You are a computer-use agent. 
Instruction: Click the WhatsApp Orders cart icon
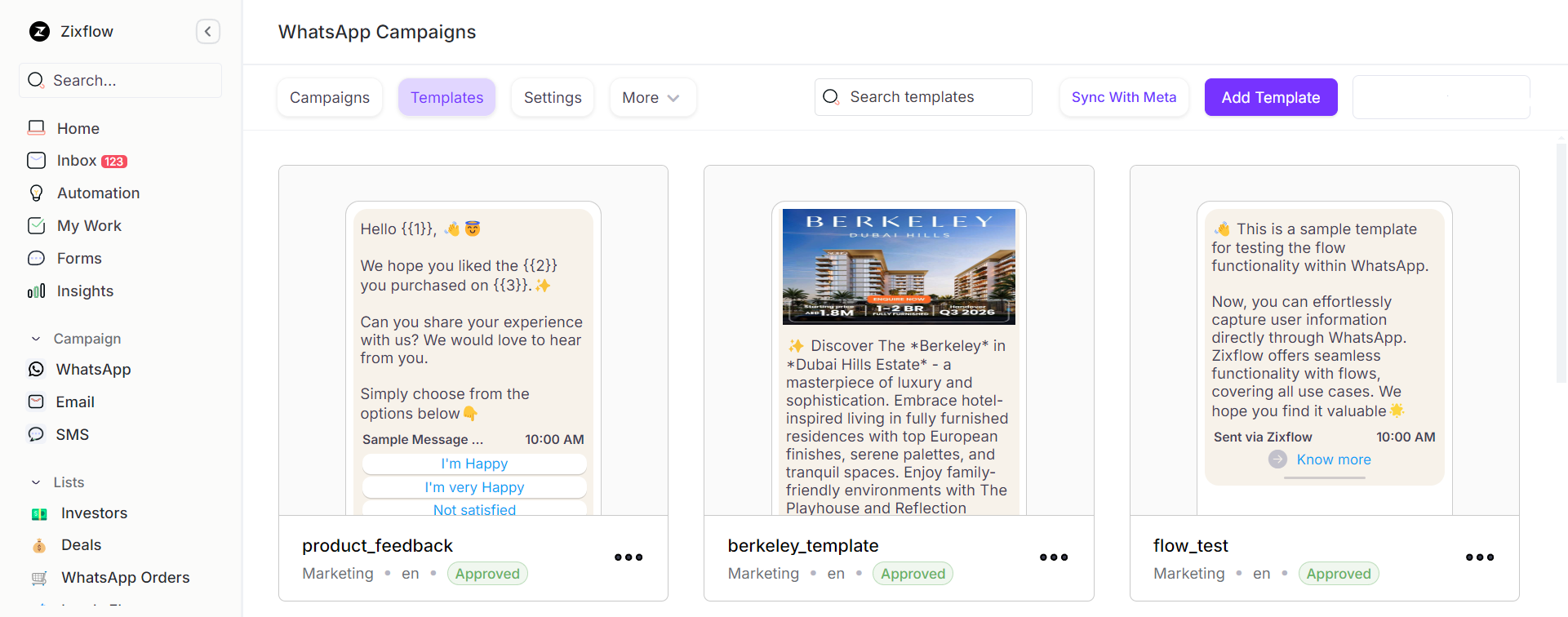click(x=39, y=578)
